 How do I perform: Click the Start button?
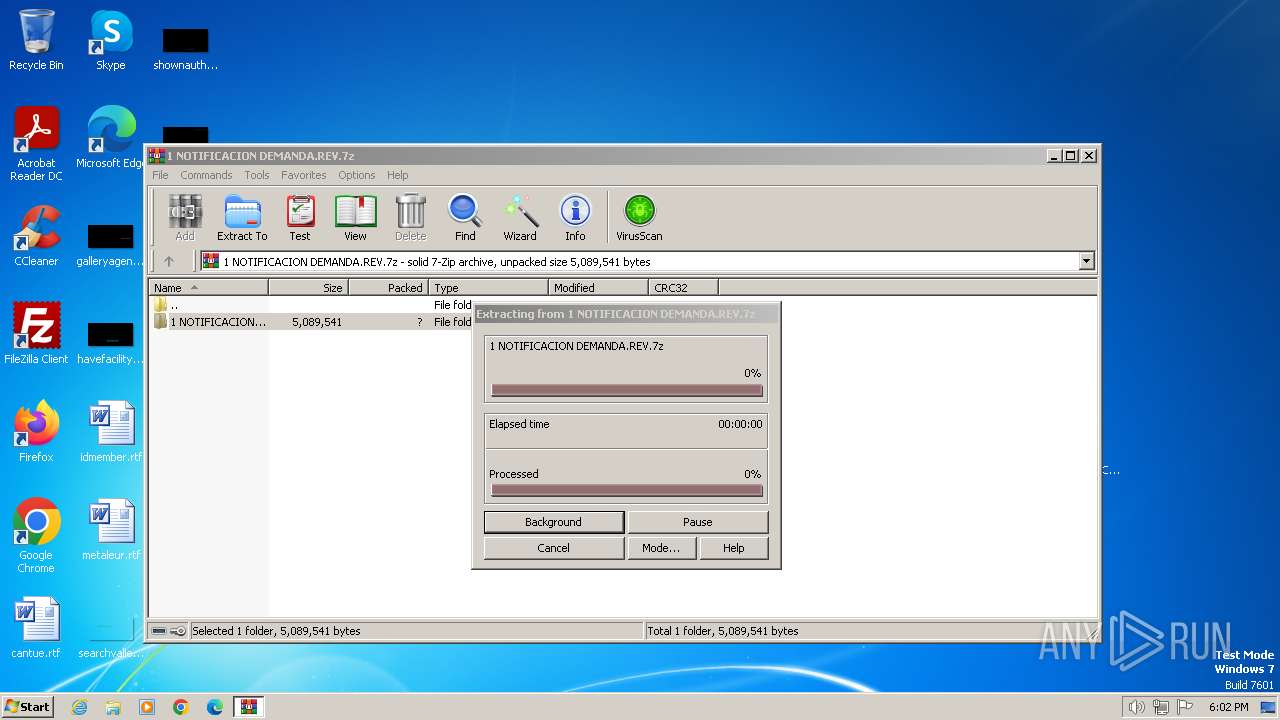27,707
